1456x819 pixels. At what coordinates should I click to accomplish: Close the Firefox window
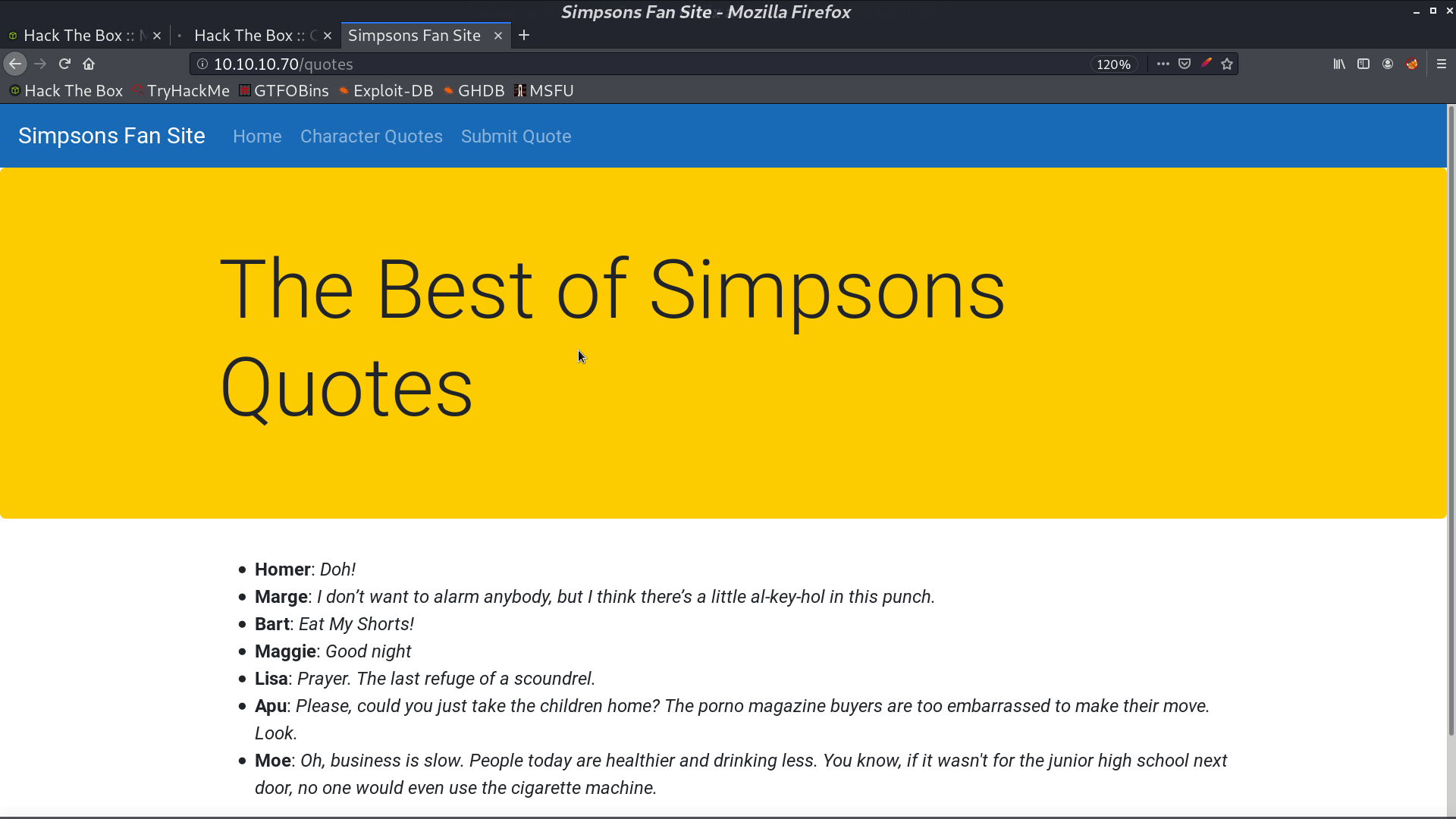pos(1449,11)
